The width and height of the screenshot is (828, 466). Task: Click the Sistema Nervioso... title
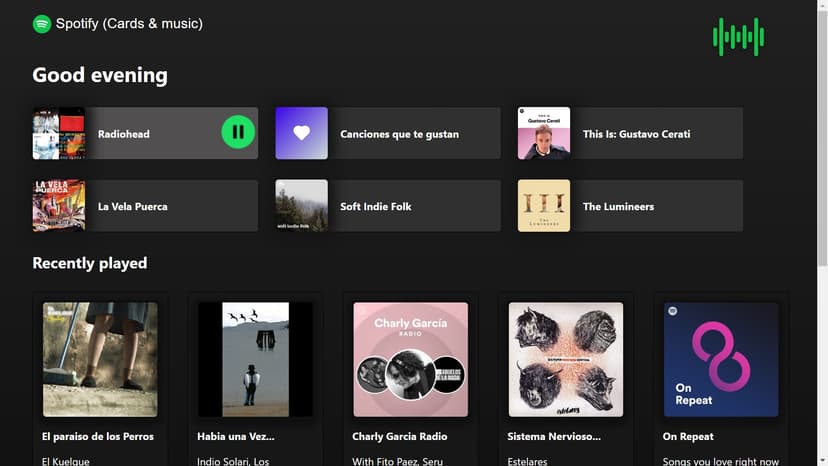pyautogui.click(x=554, y=436)
